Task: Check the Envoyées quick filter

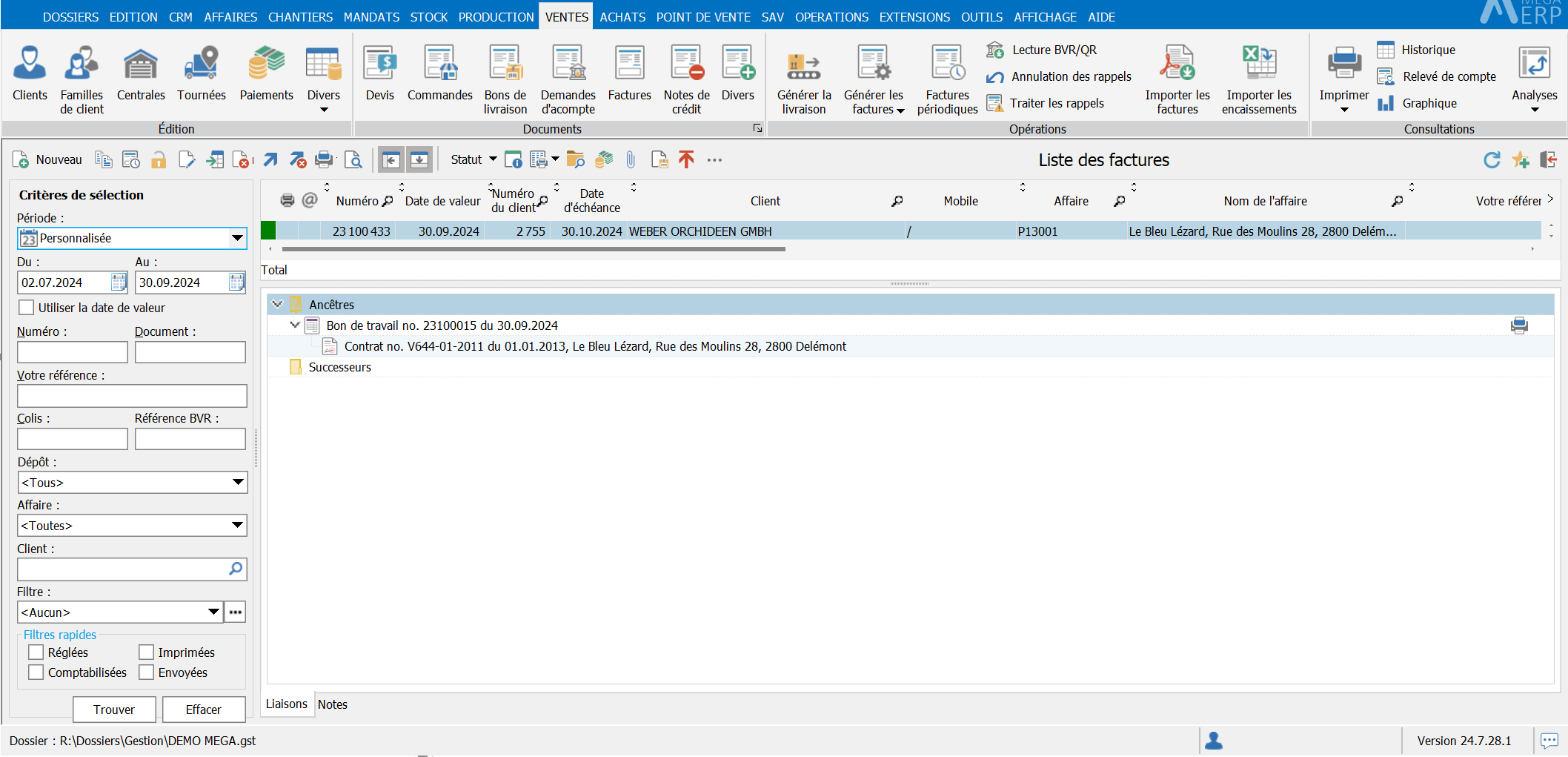Action: (x=146, y=672)
